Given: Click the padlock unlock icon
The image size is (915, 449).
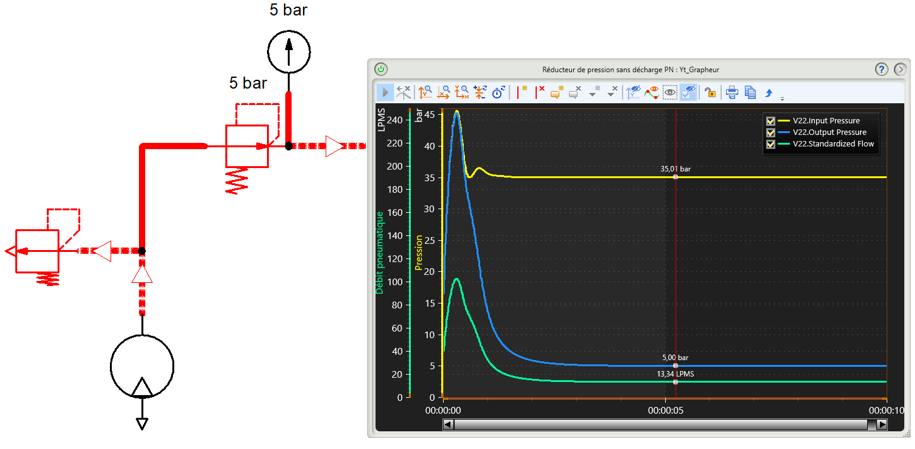Looking at the screenshot, I should [x=710, y=92].
